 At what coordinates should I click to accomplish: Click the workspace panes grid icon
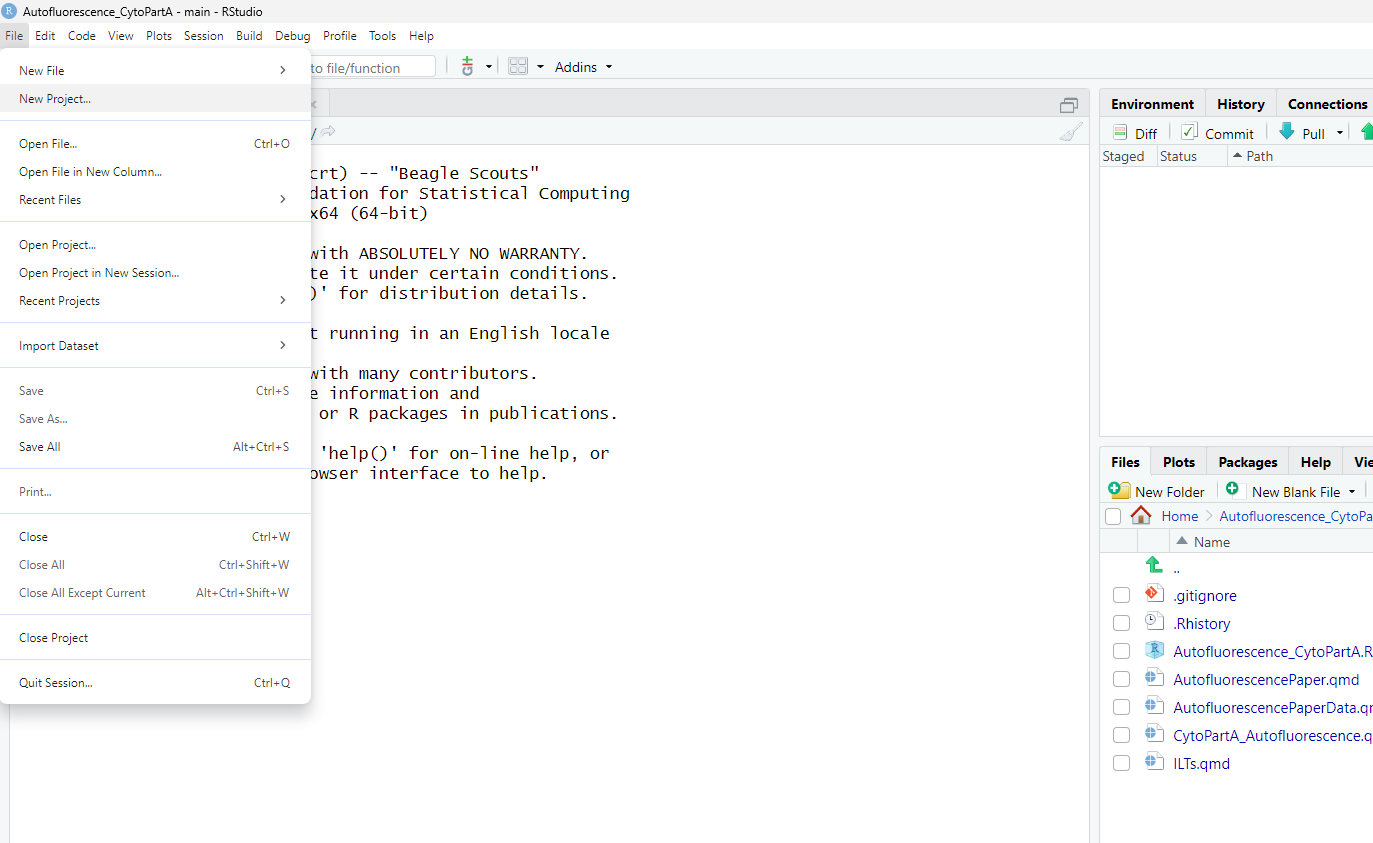(x=518, y=67)
